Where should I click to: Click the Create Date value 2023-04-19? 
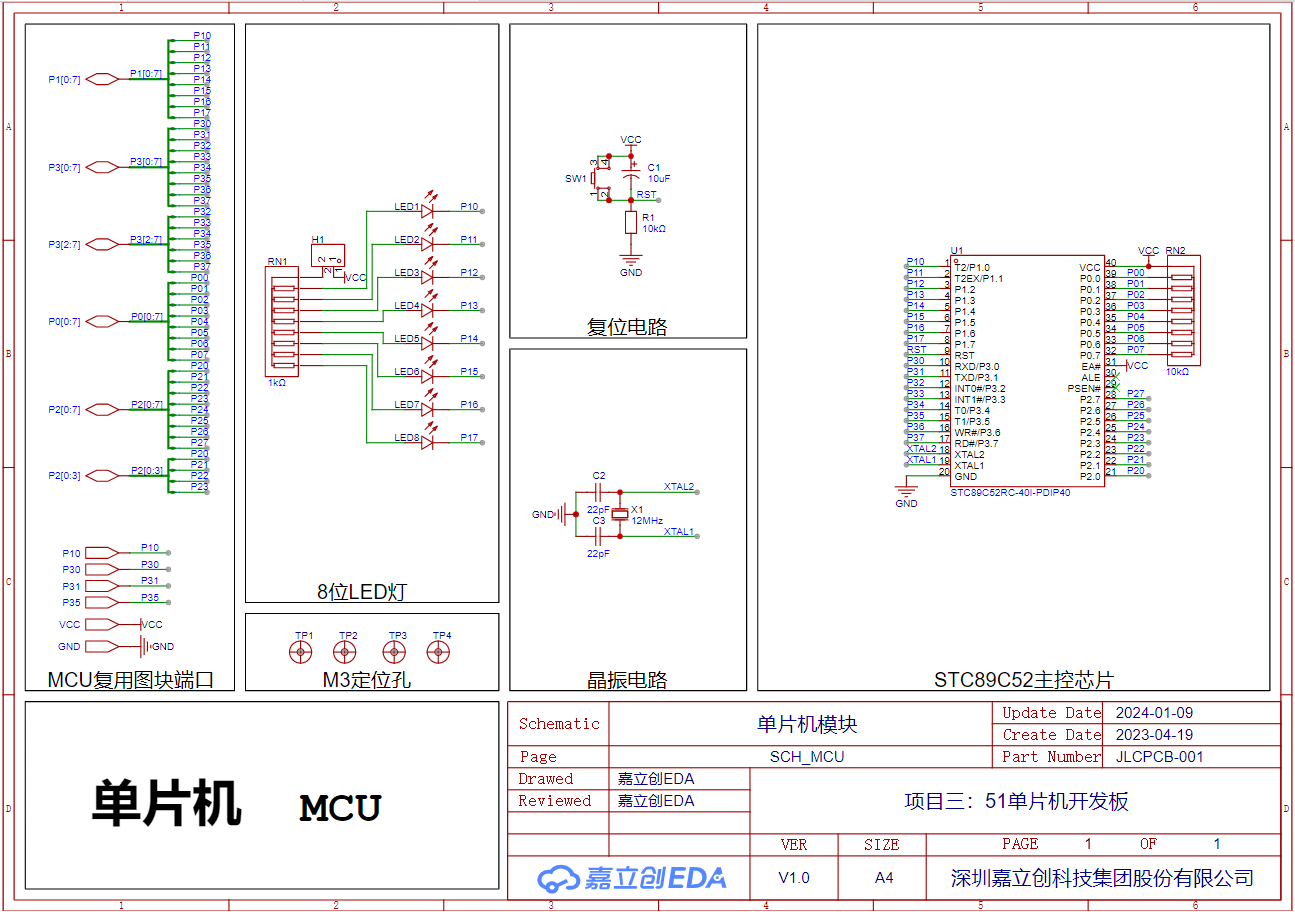(x=1154, y=735)
